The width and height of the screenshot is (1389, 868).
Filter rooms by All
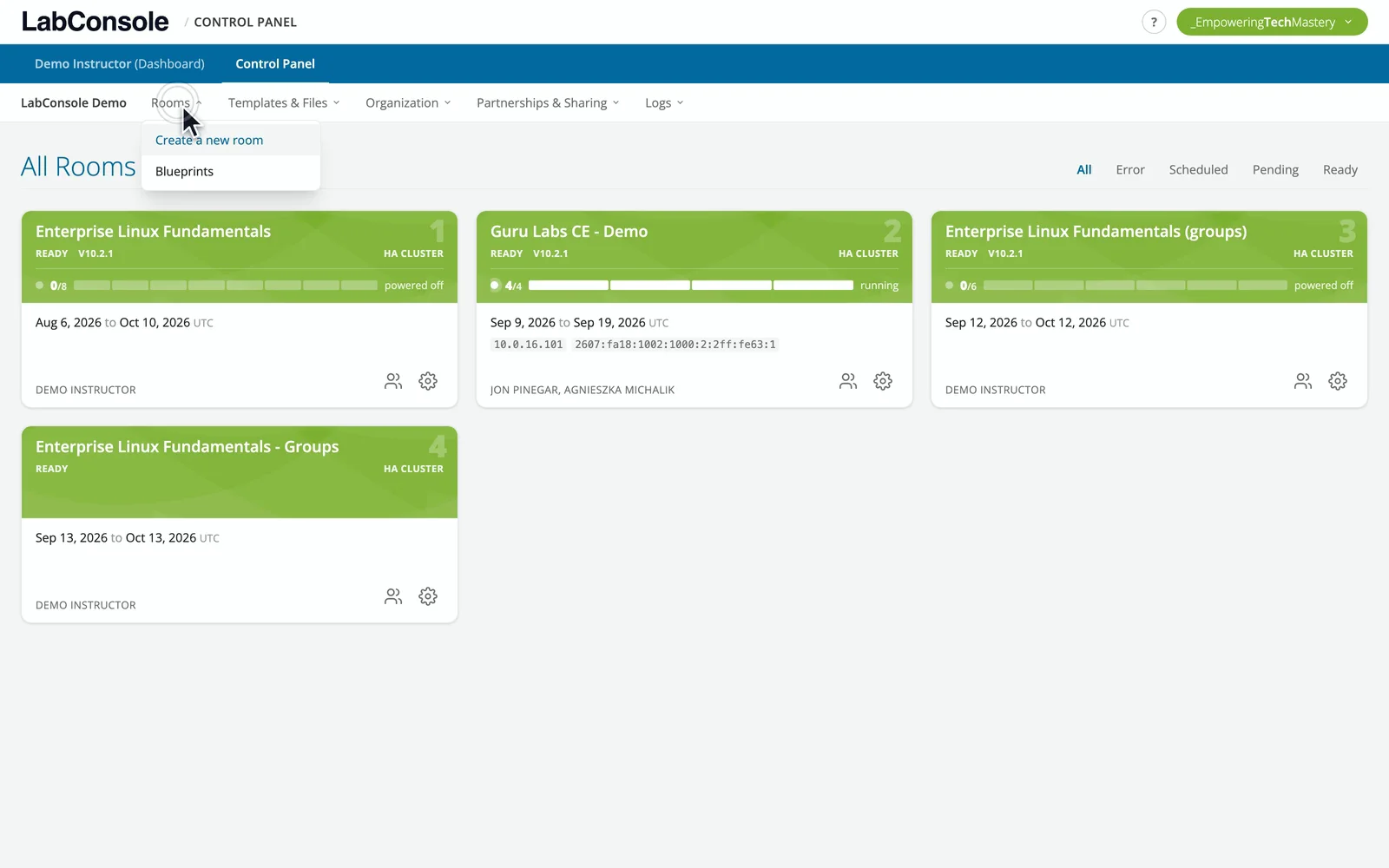pos(1084,170)
